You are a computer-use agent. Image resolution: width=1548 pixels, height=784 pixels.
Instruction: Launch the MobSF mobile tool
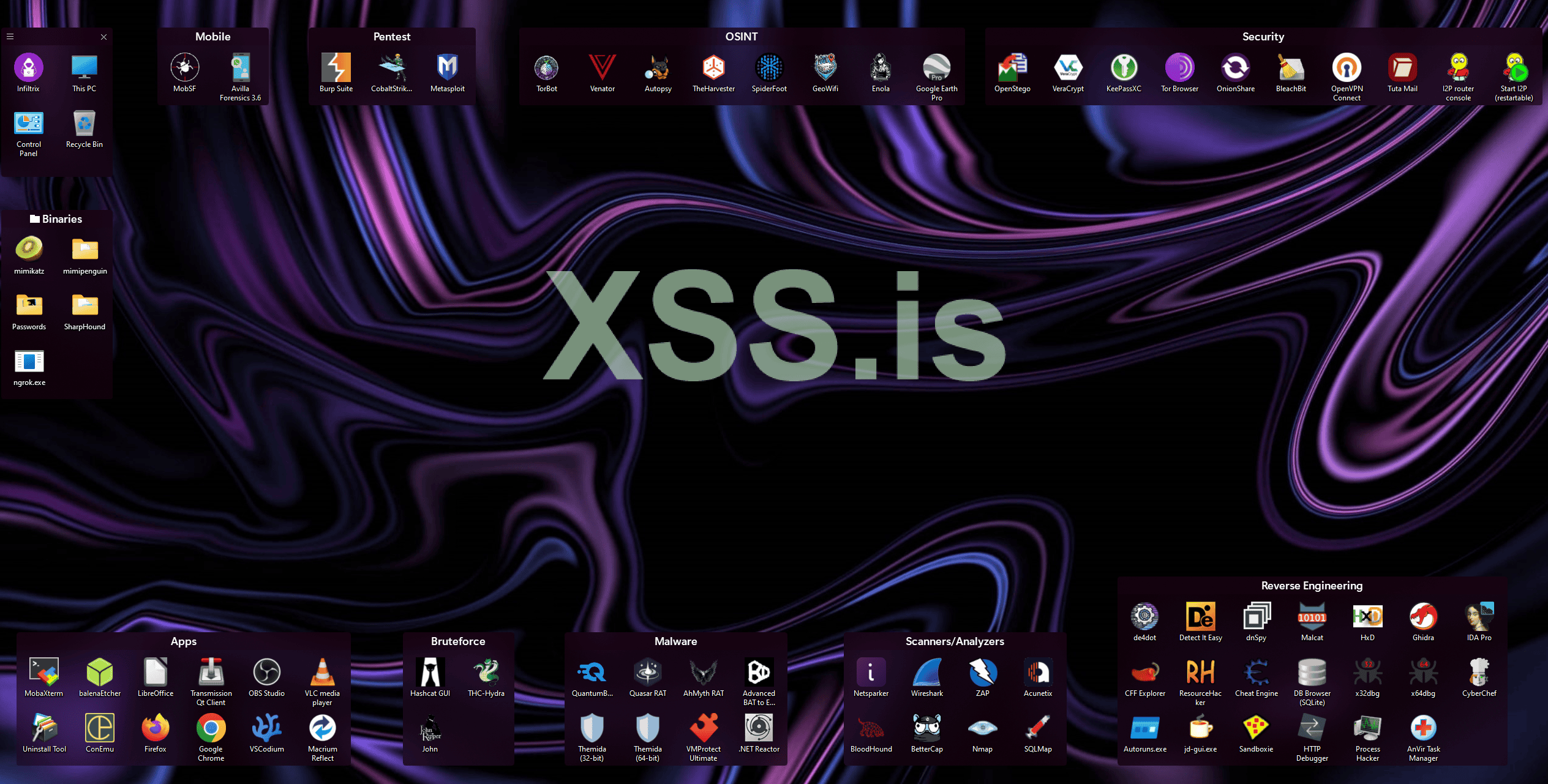point(184,69)
